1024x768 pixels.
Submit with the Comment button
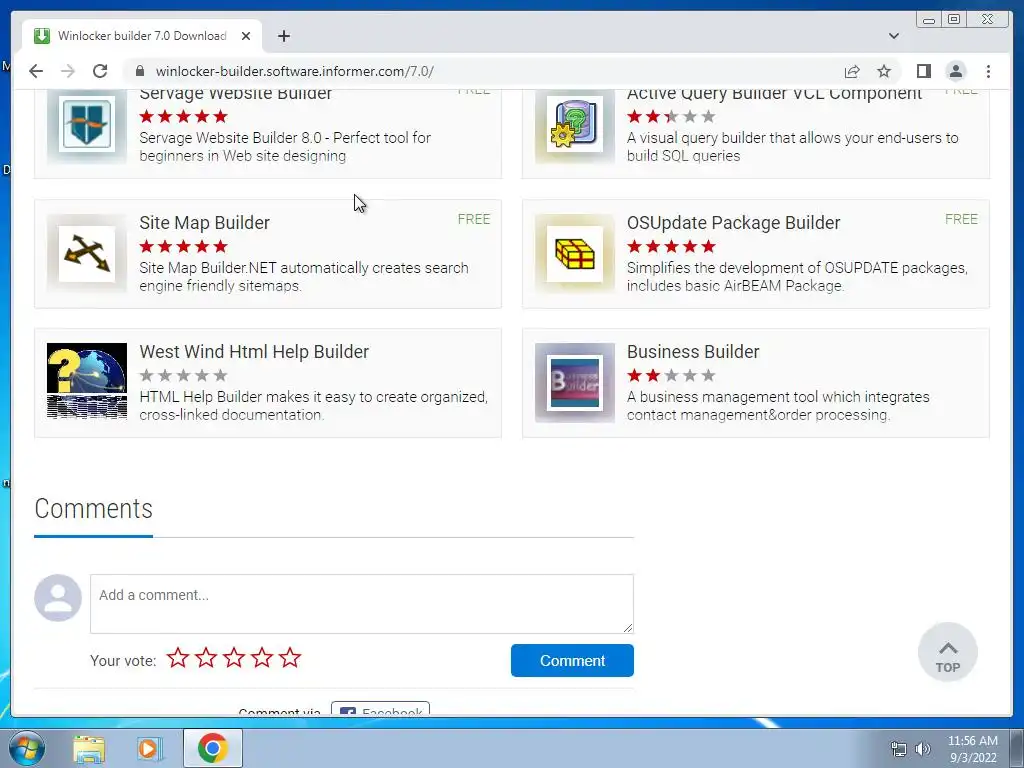pyautogui.click(x=572, y=660)
